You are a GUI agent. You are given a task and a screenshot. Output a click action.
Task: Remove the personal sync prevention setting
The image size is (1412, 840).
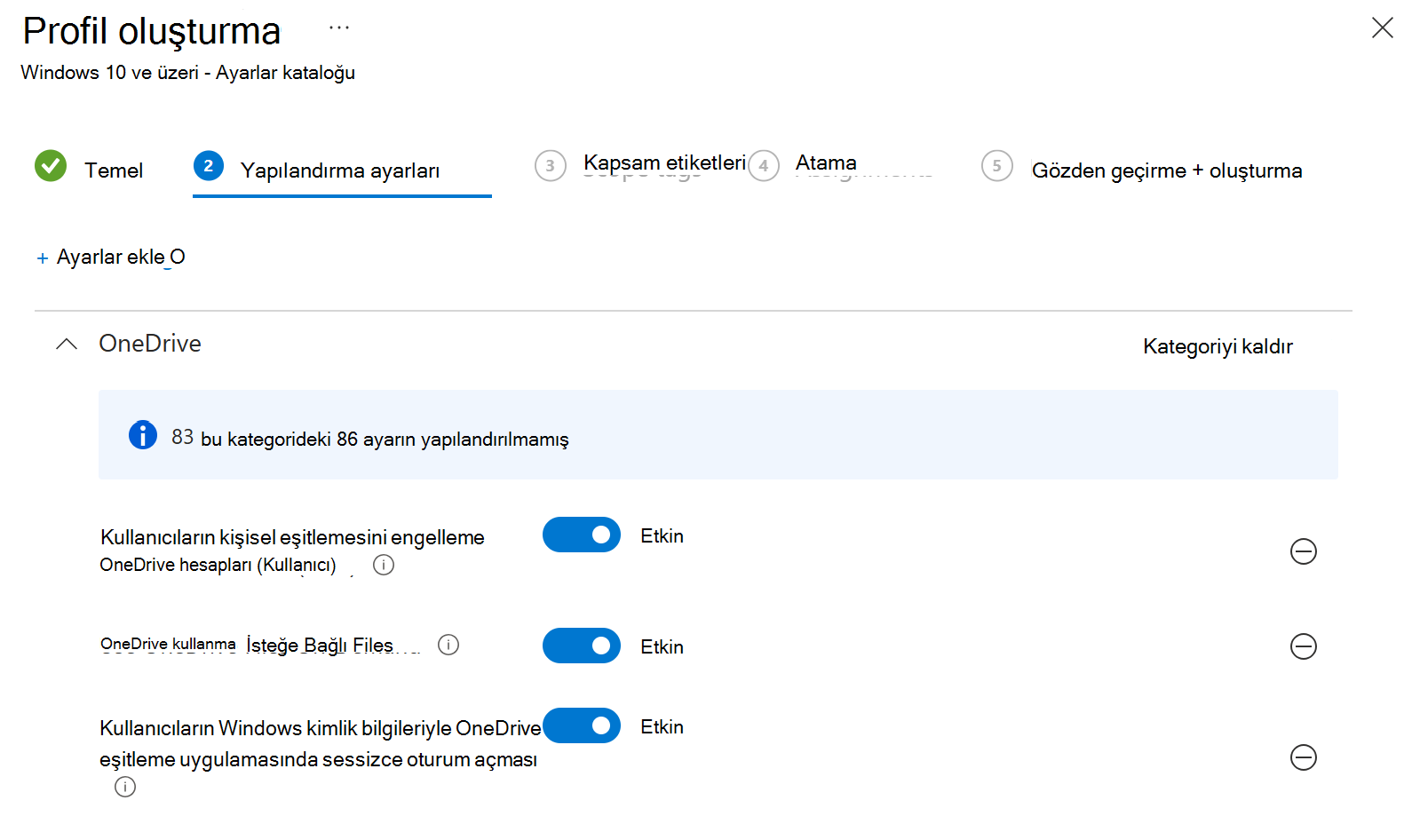[1303, 551]
